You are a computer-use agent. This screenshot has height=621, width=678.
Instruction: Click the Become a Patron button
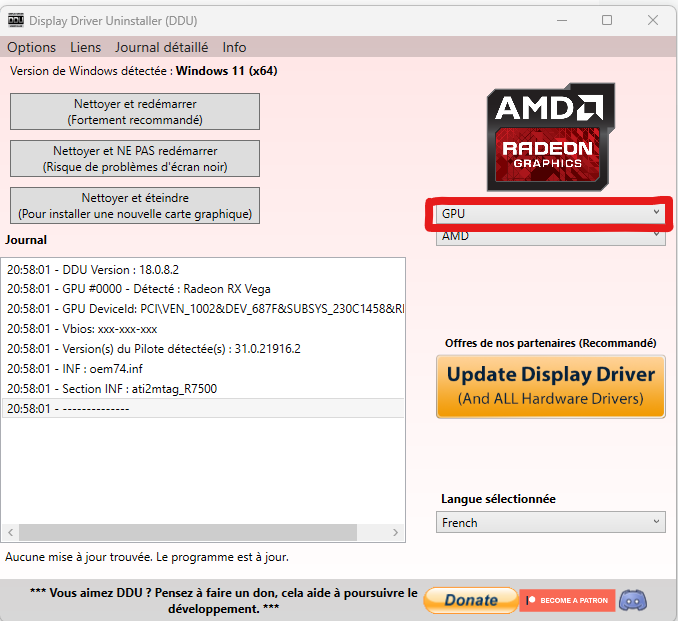(x=567, y=600)
